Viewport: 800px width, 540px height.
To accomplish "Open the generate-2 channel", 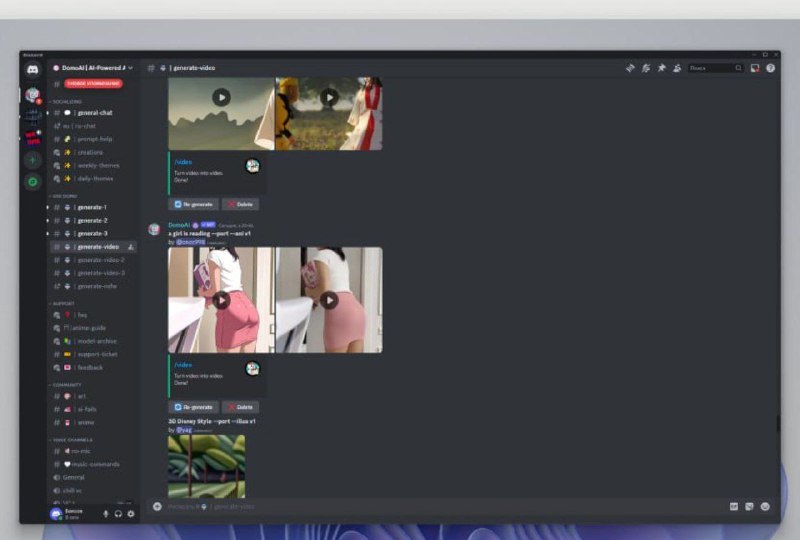I will pos(93,220).
